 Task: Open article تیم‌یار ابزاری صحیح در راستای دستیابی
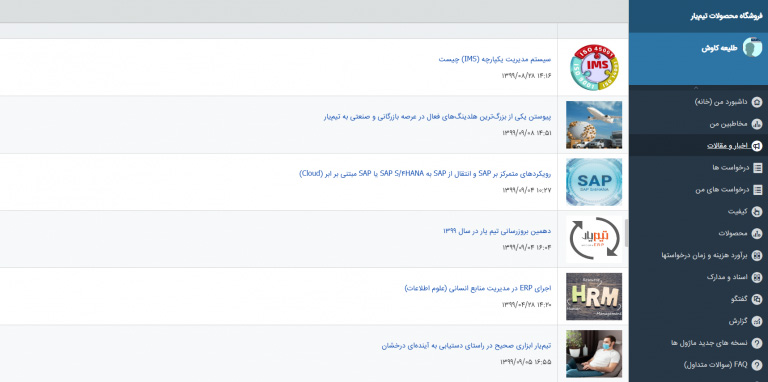pyautogui.click(x=466, y=345)
